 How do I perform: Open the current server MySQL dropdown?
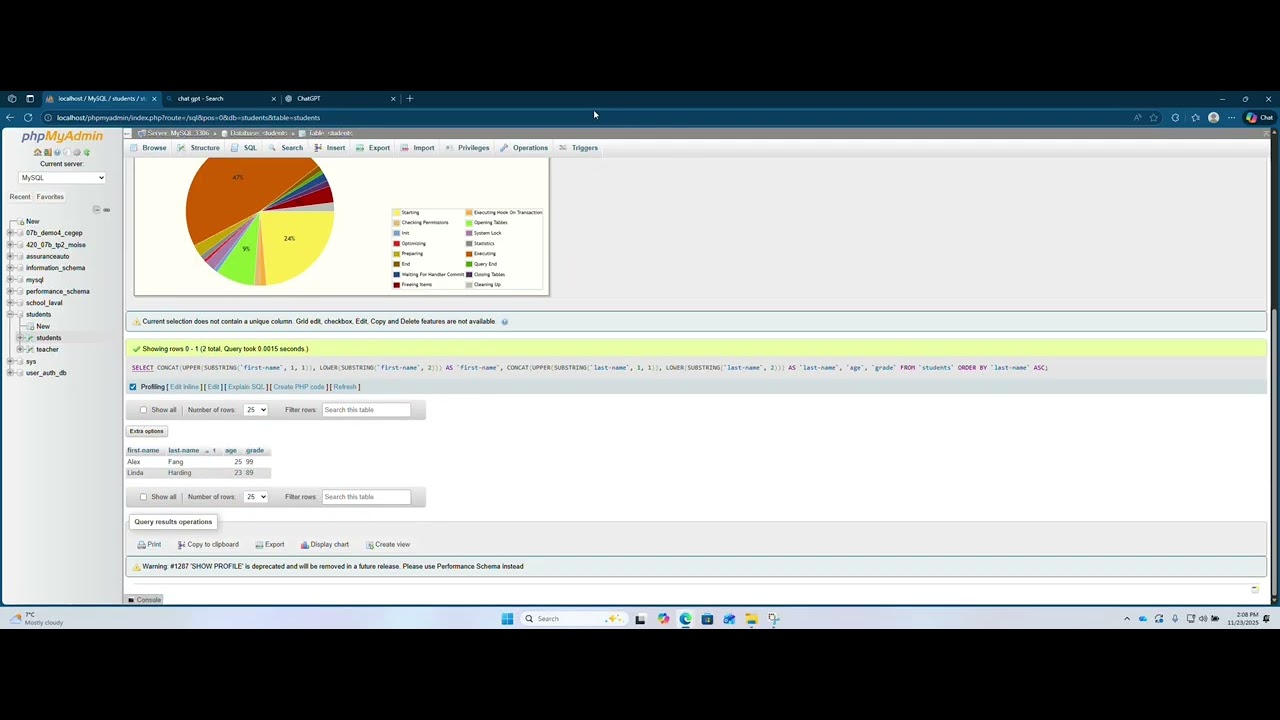coord(62,178)
